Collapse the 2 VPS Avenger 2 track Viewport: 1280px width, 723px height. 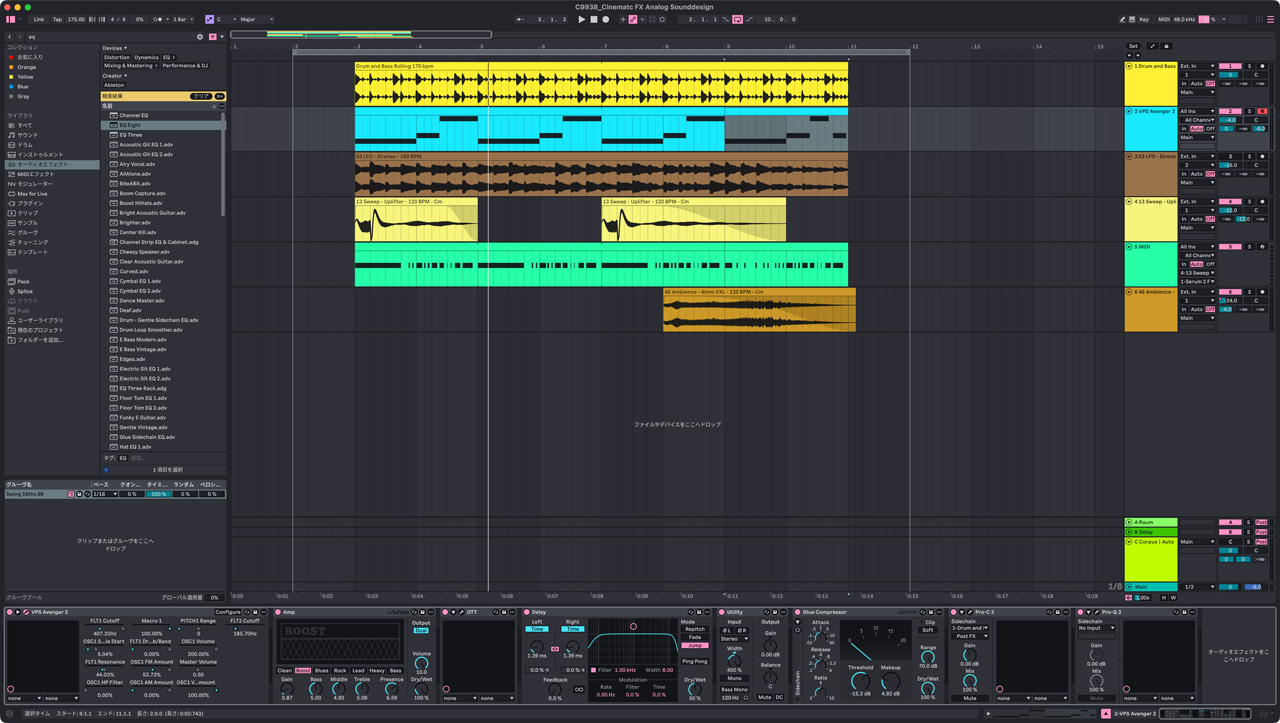(1129, 112)
